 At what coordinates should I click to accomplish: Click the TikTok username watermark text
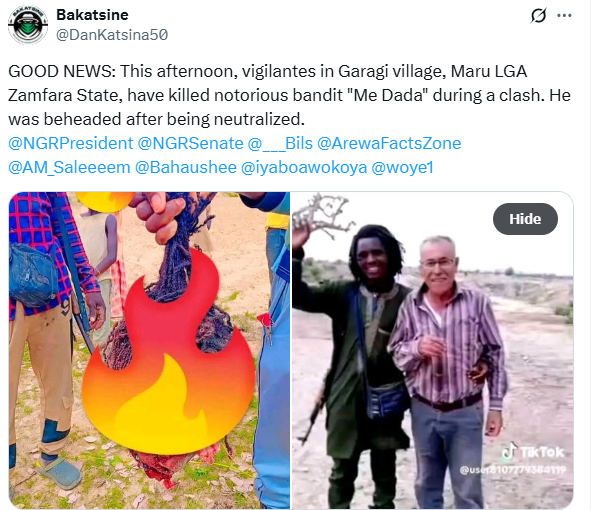[x=512, y=470]
